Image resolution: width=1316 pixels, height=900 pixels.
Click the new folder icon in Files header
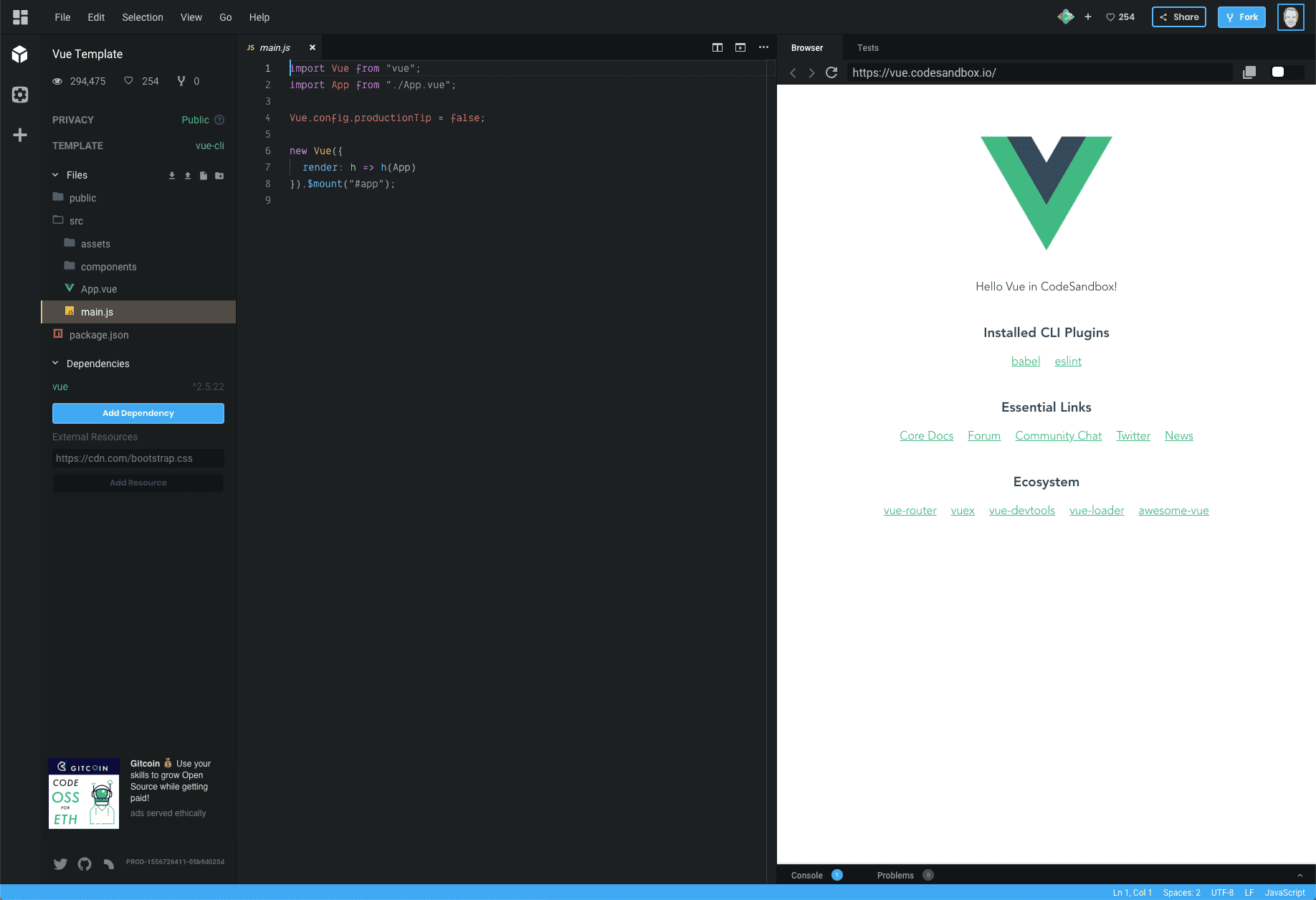click(219, 176)
